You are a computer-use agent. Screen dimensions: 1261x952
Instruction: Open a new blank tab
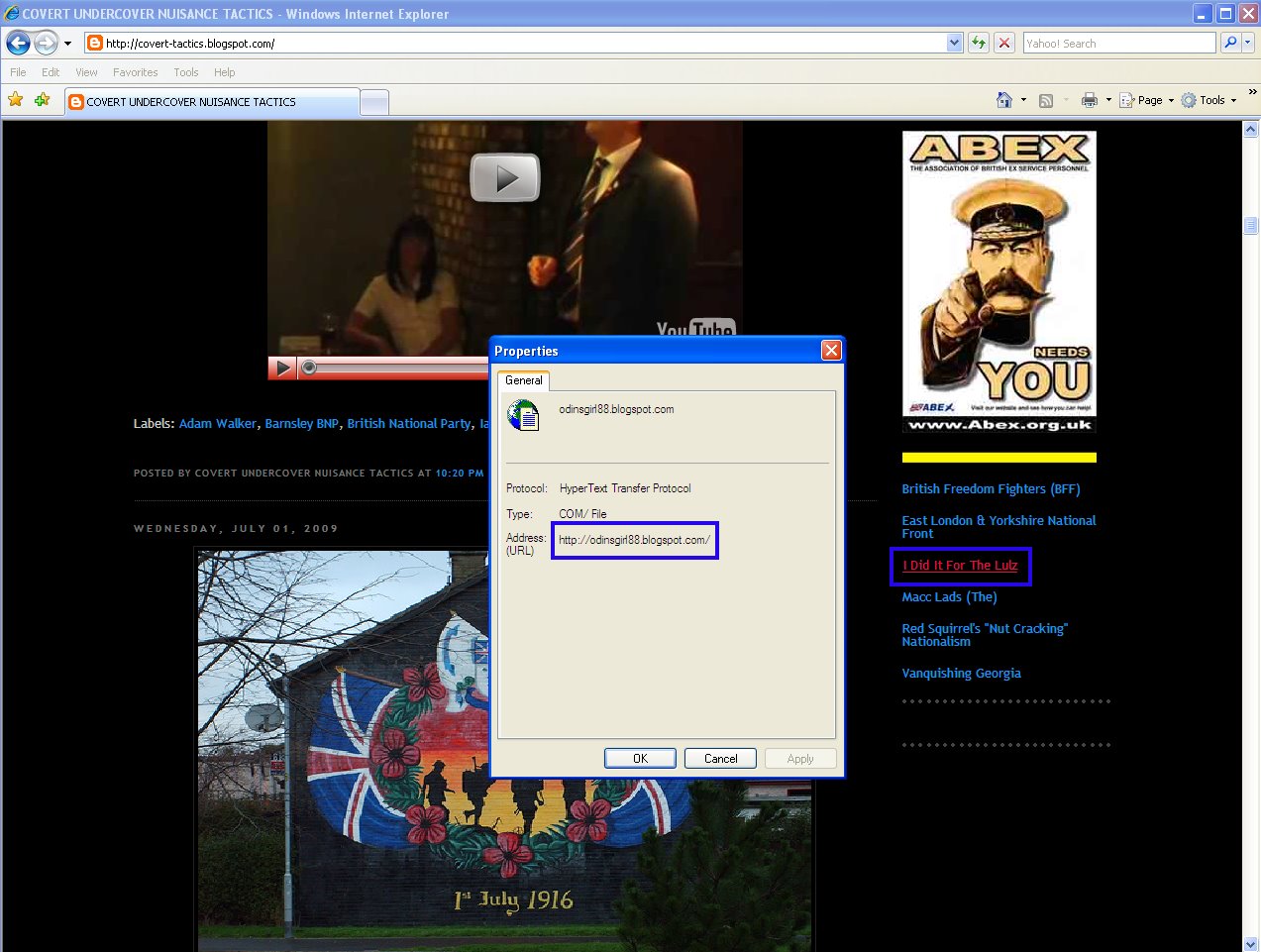(x=374, y=102)
